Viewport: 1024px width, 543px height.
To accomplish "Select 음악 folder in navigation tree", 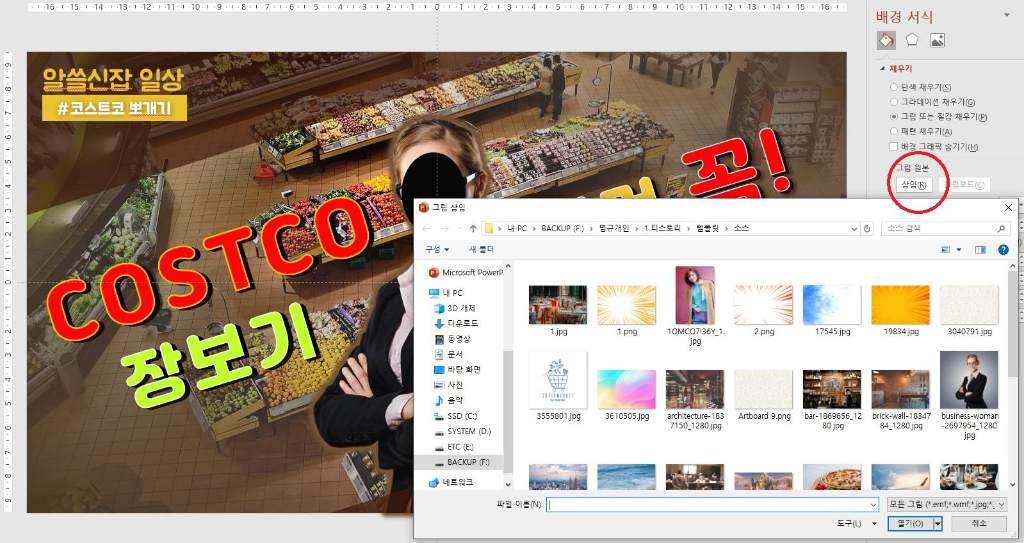I will pyautogui.click(x=449, y=401).
